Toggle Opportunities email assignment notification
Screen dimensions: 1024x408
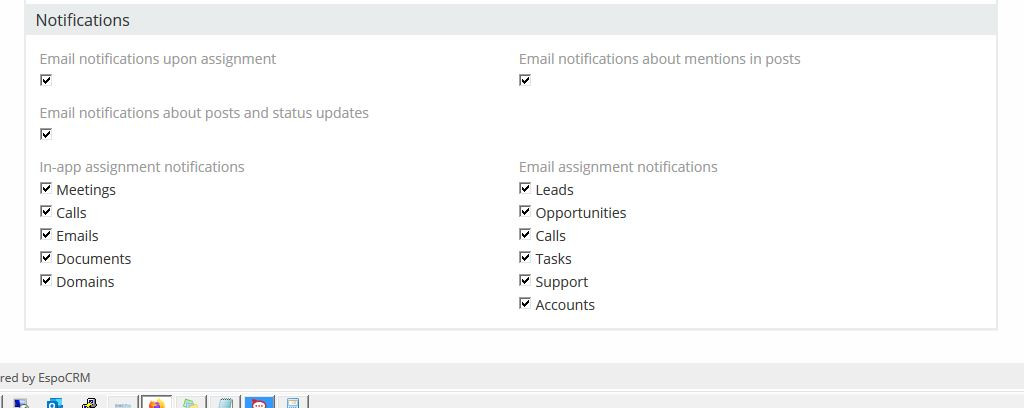coord(525,212)
